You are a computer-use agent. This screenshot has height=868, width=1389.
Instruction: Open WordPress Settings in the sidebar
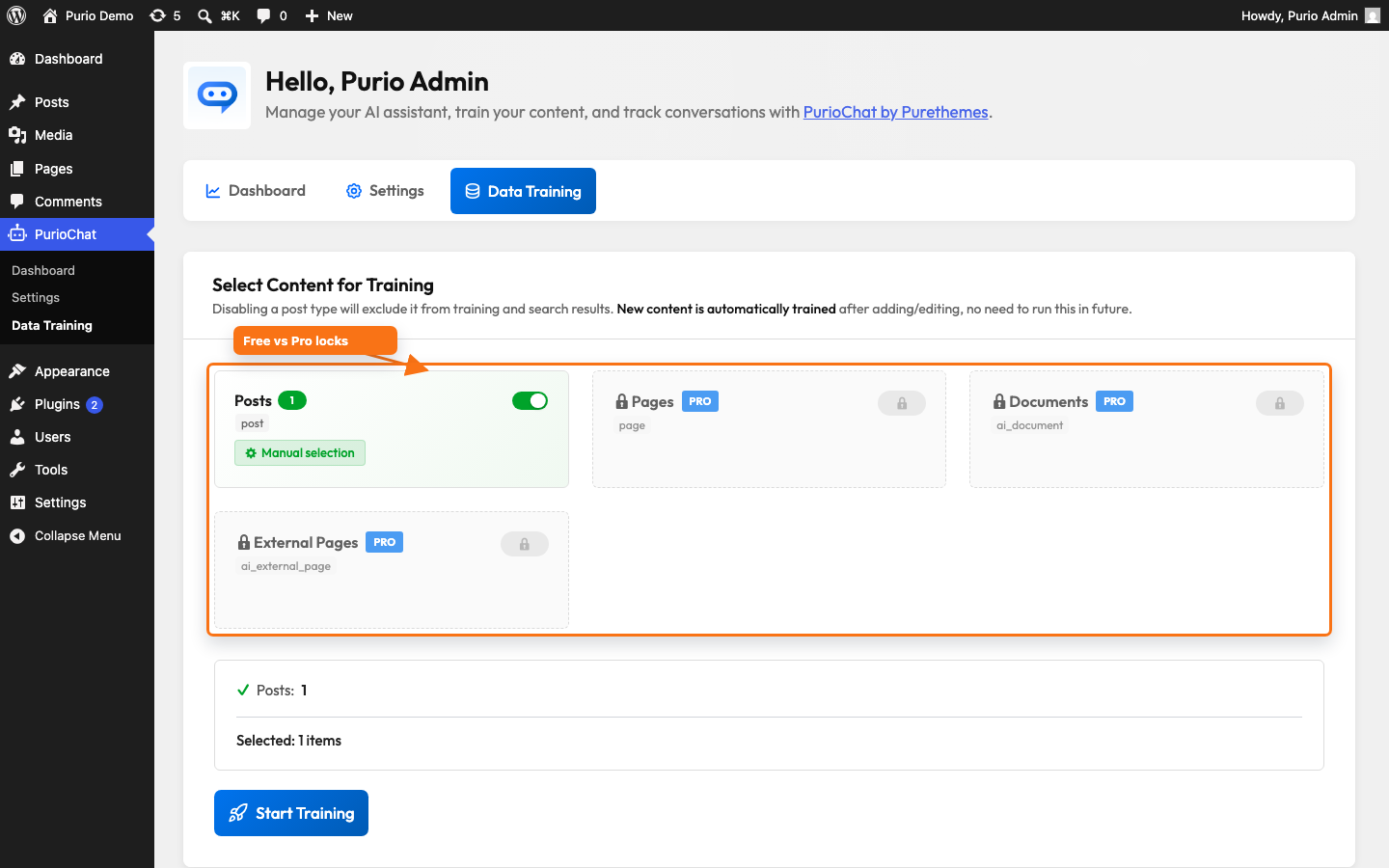coord(77,502)
